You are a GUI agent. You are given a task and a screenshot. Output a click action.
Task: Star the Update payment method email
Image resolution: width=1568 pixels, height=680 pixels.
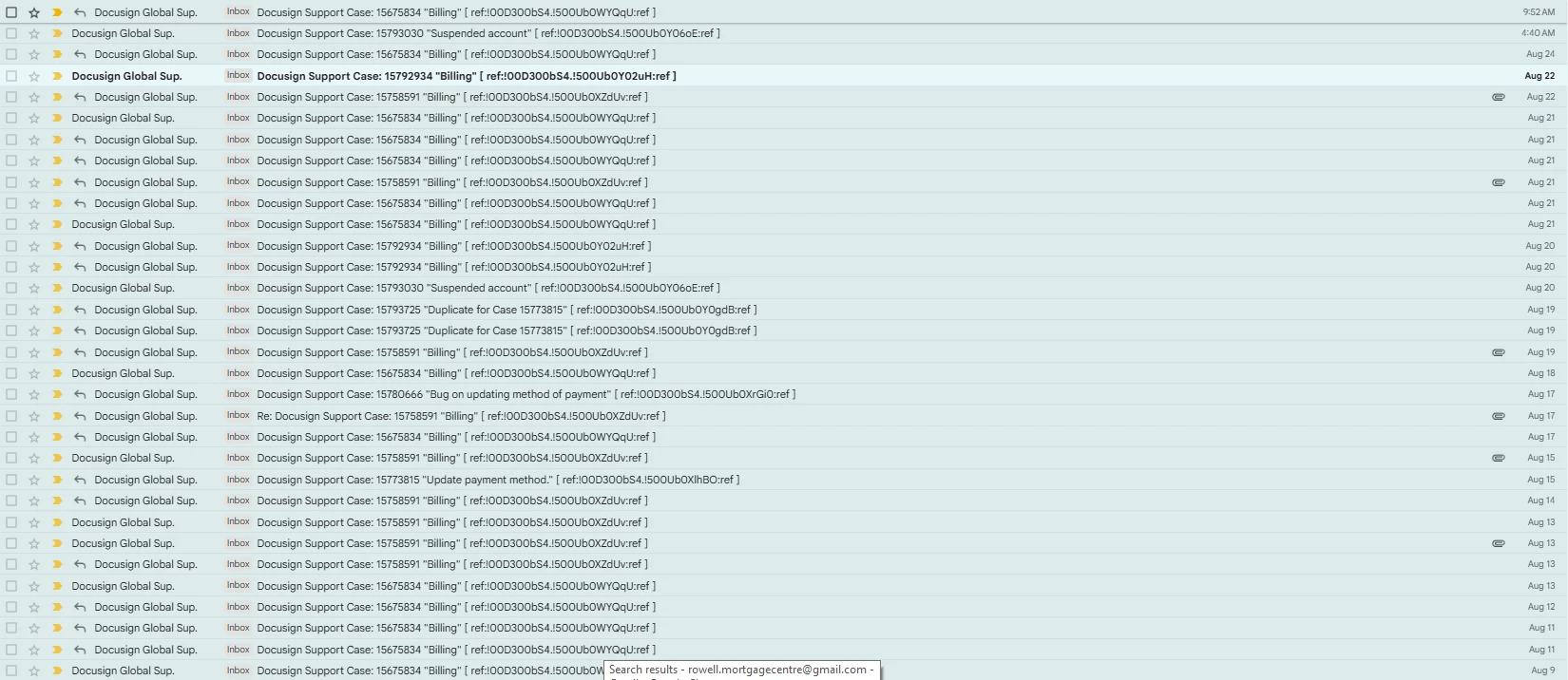(x=34, y=480)
